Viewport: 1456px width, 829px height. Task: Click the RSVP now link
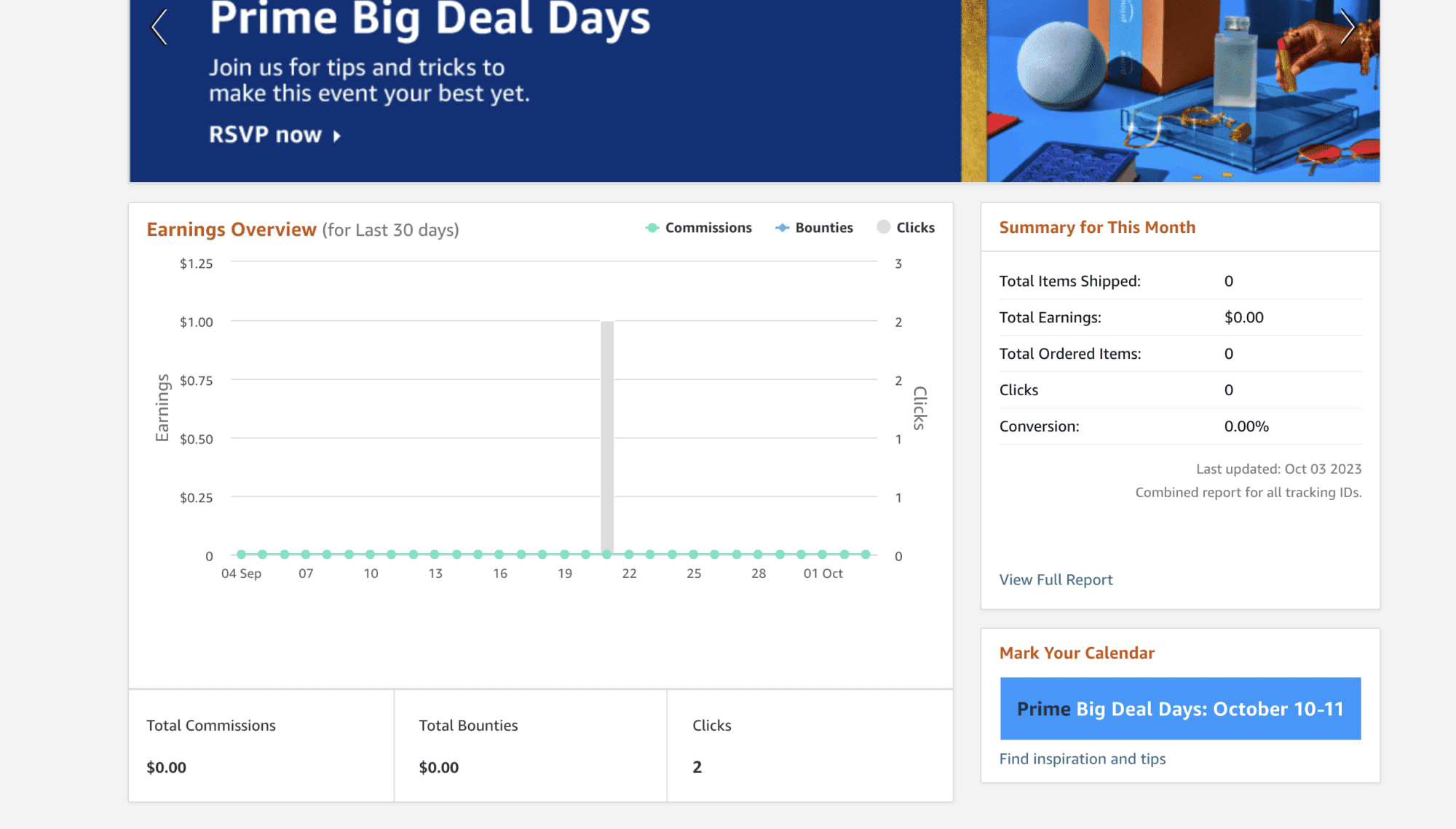click(266, 135)
